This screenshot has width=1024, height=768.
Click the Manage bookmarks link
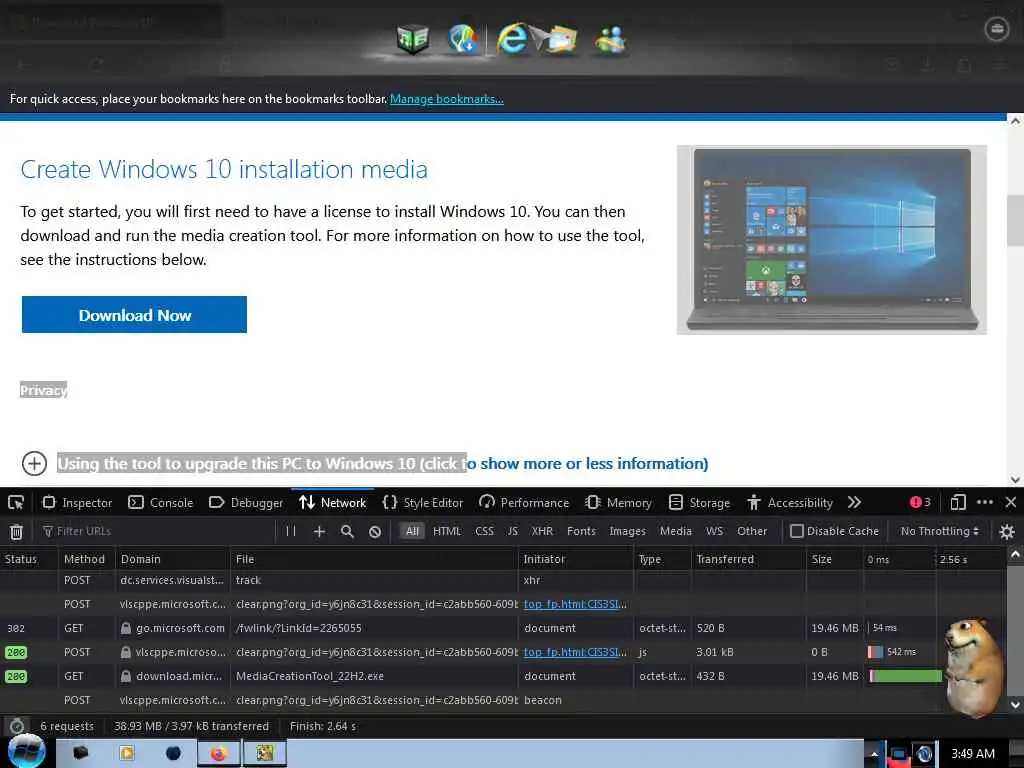pyautogui.click(x=447, y=99)
